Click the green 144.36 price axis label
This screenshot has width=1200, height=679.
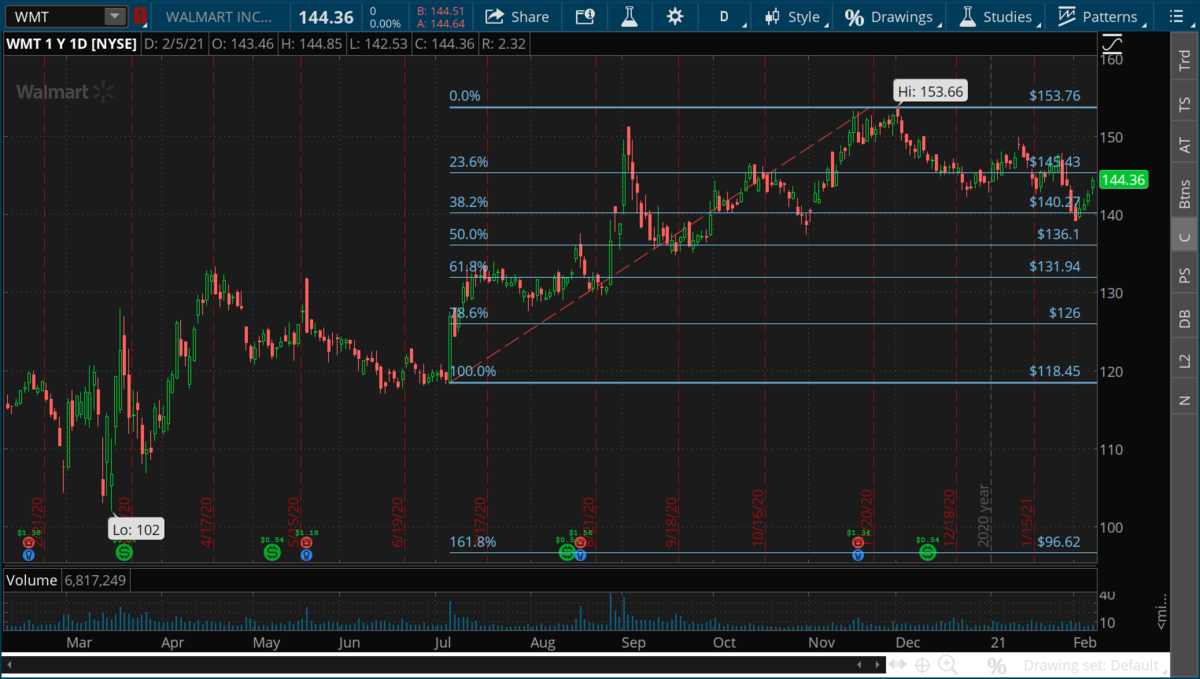(1122, 180)
